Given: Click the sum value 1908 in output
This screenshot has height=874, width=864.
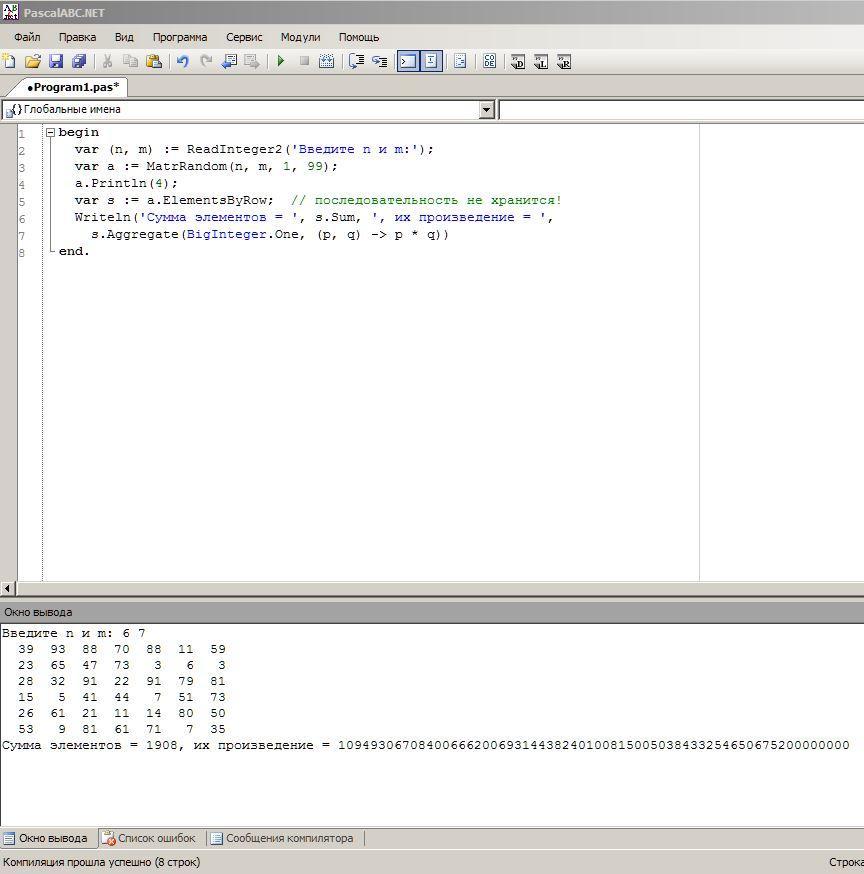Looking at the screenshot, I should pyautogui.click(x=161, y=745).
